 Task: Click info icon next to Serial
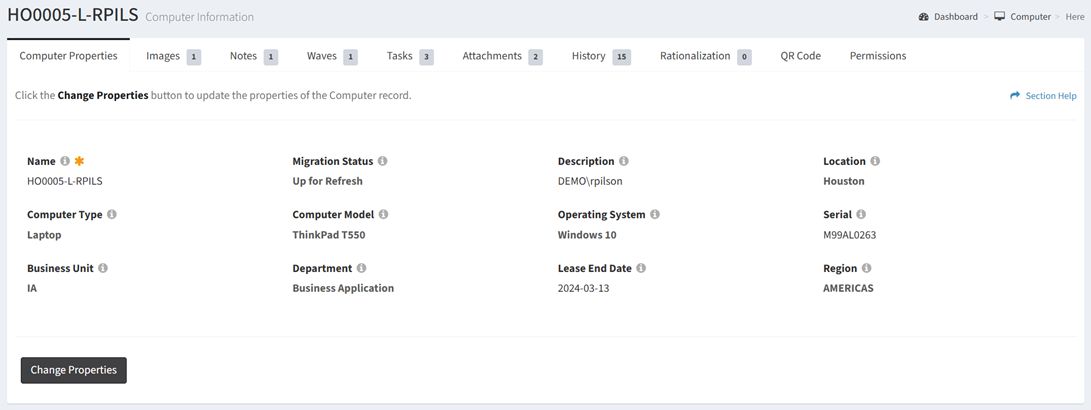click(x=861, y=215)
